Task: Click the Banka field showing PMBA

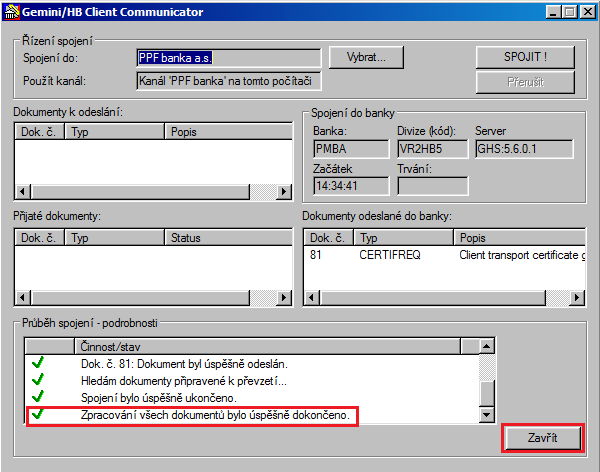Action: point(351,149)
